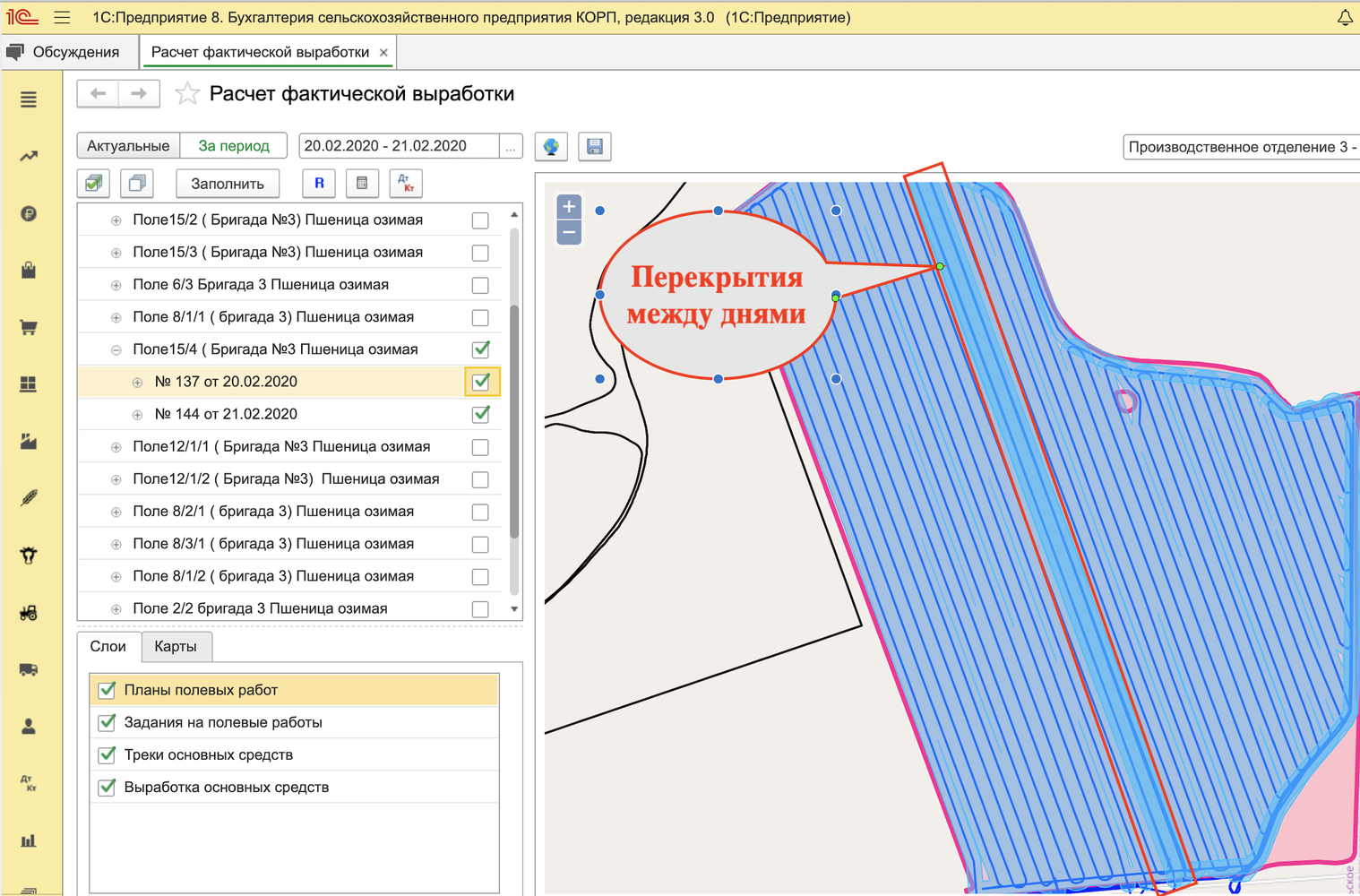Viewport: 1360px width, 896px height.
Task: Expand the Поле15/3 tree row
Action: tap(116, 253)
